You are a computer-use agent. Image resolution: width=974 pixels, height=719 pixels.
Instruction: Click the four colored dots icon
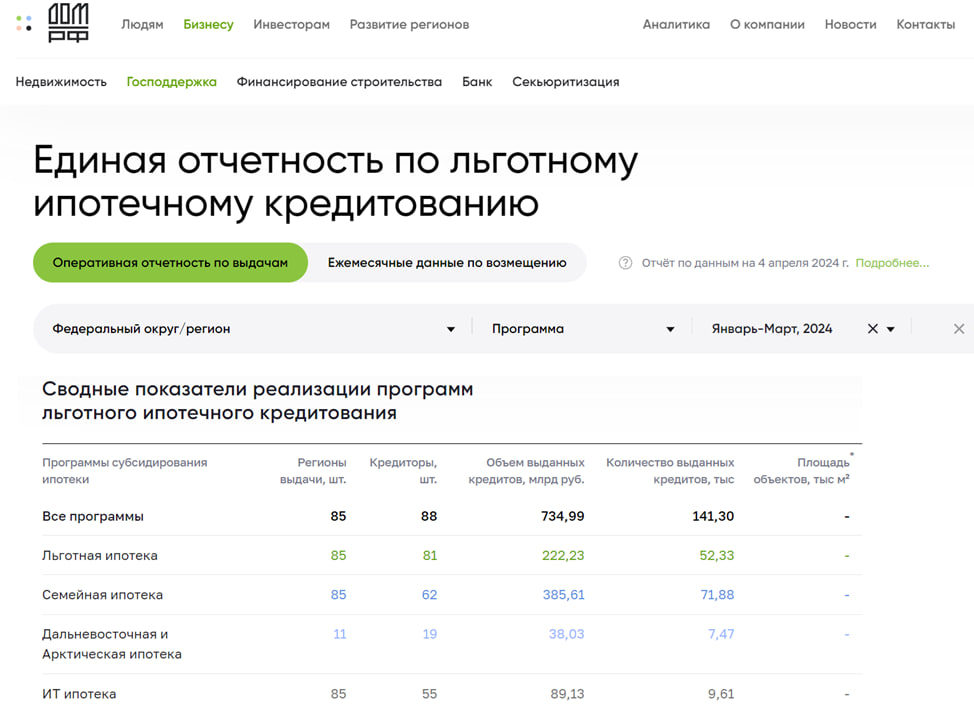24,23
